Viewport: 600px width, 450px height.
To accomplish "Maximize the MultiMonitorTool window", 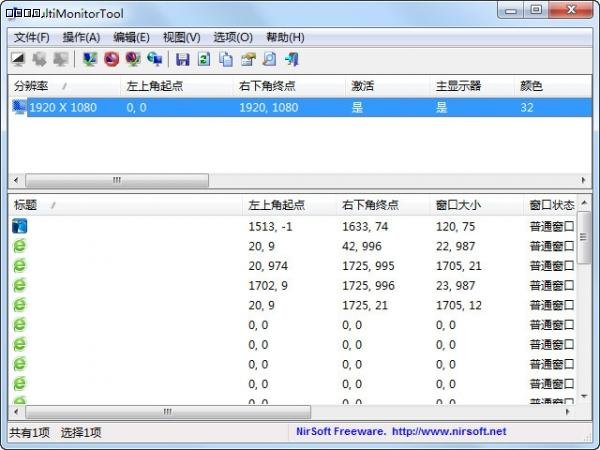I will click(x=536, y=10).
